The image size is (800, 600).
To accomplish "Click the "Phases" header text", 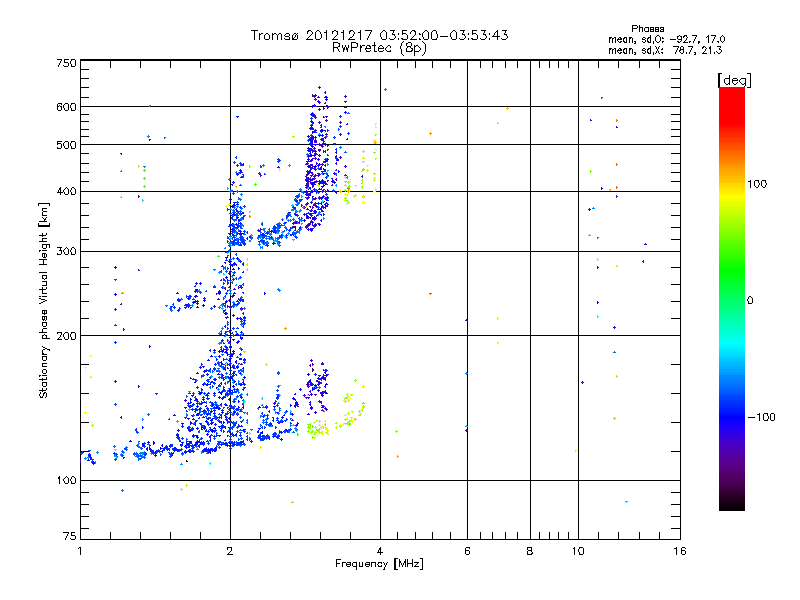I will pos(647,29).
